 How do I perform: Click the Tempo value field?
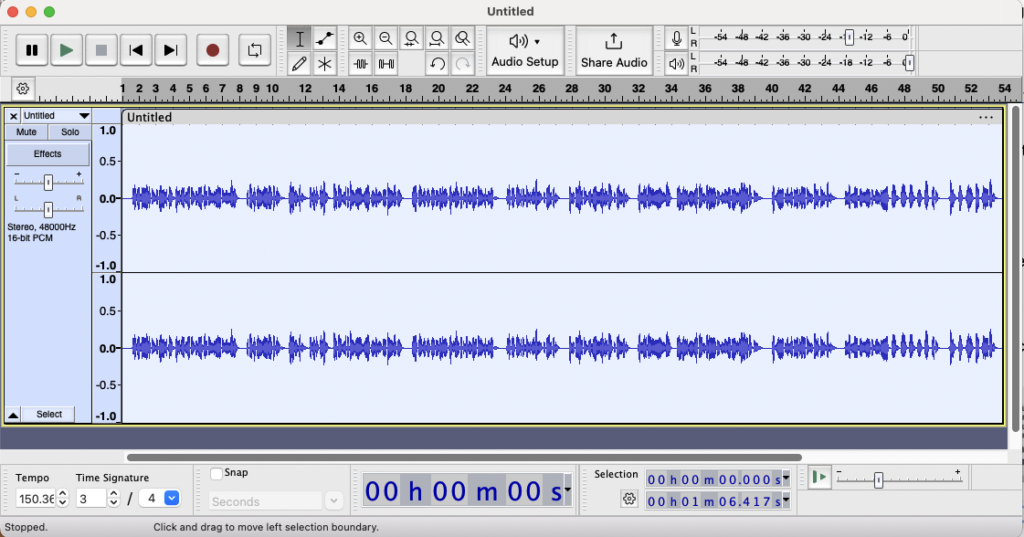pos(36,498)
